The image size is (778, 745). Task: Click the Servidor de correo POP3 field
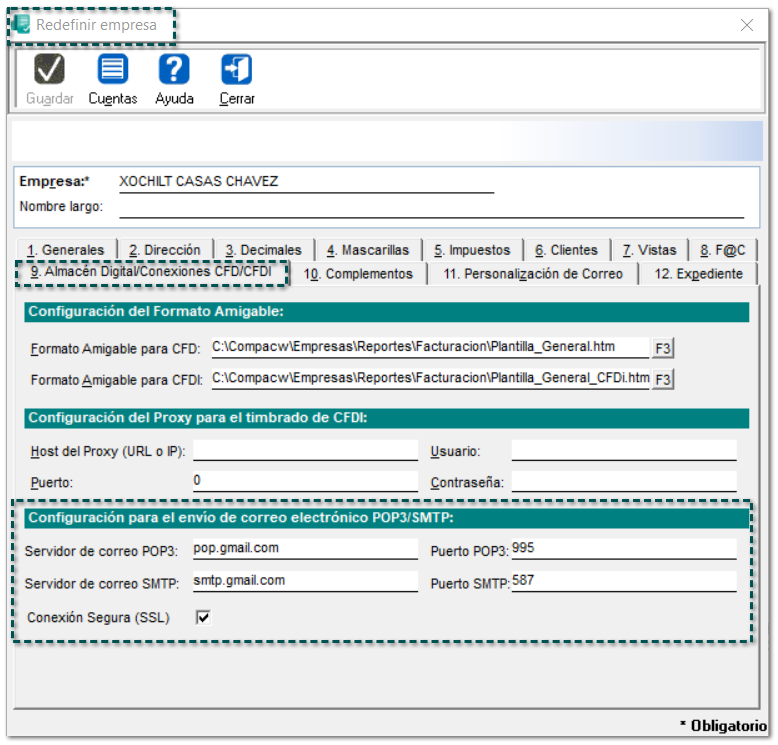coord(305,549)
